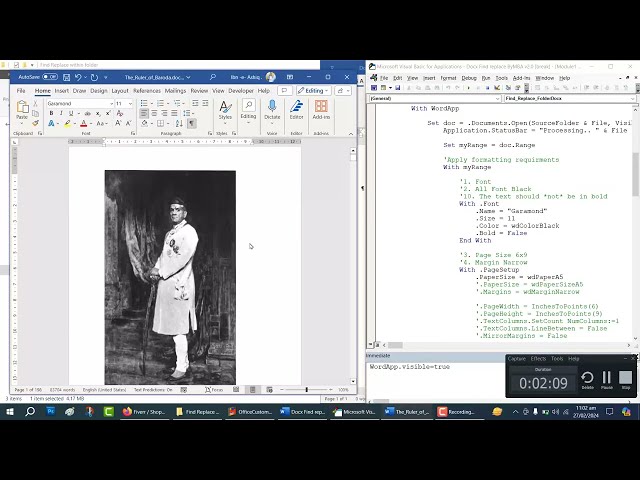This screenshot has width=640, height=480.
Task: Open the Change Case Aa dropdown
Action: (102, 123)
